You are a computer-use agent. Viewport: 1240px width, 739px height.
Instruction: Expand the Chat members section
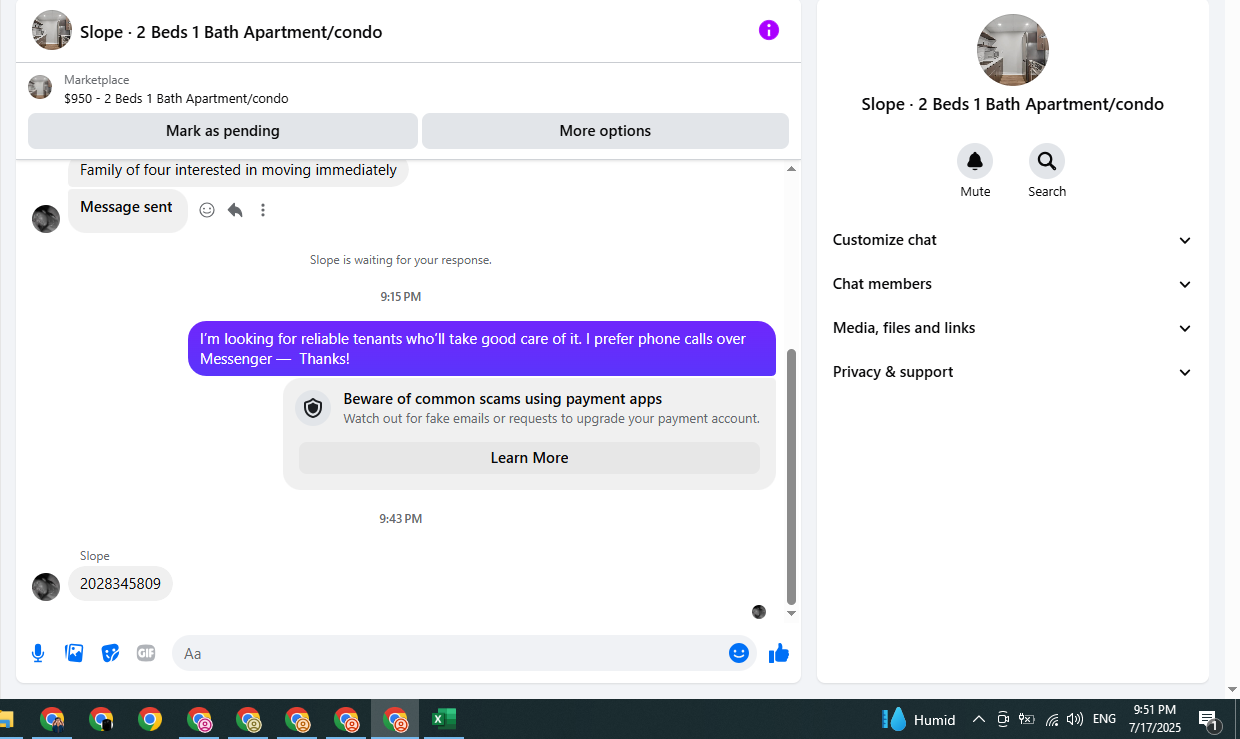tap(1012, 284)
